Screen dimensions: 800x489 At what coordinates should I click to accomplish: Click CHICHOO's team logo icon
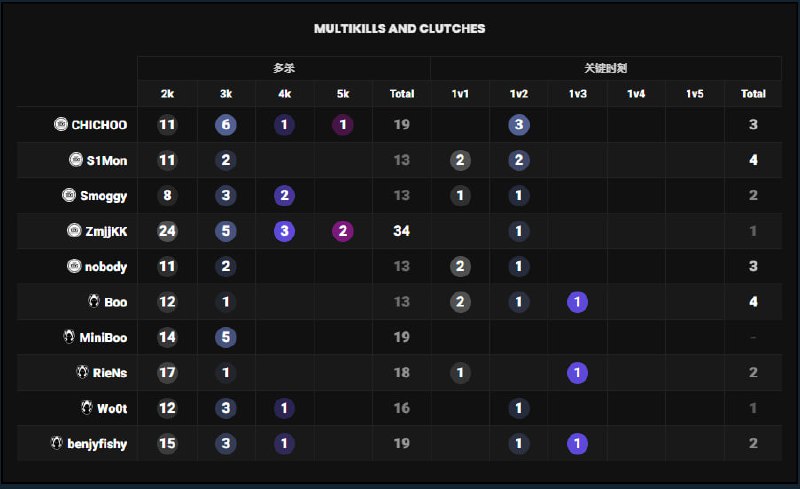pos(61,125)
